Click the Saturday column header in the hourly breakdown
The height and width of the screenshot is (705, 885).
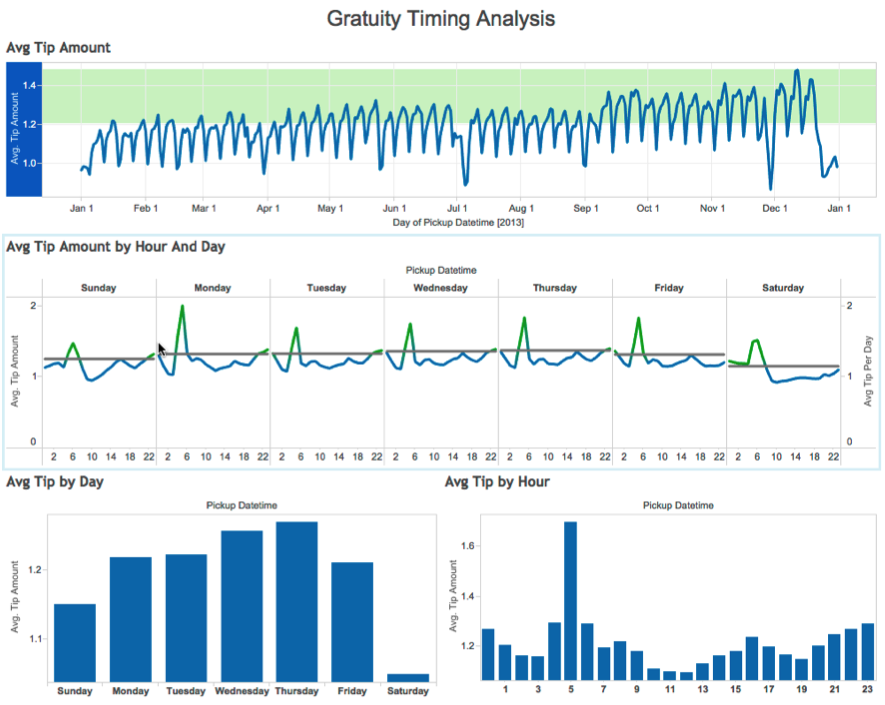pos(783,288)
